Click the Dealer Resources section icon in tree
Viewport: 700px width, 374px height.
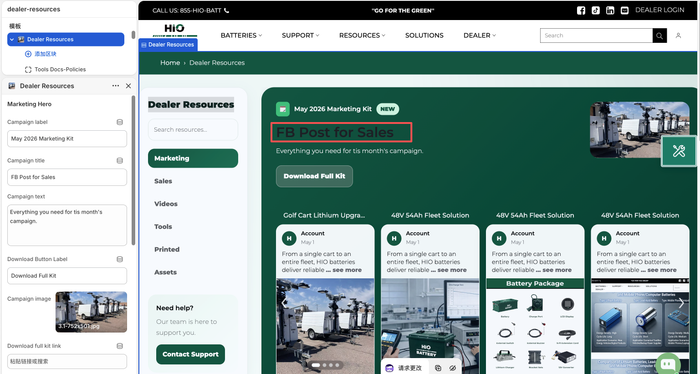click(21, 39)
